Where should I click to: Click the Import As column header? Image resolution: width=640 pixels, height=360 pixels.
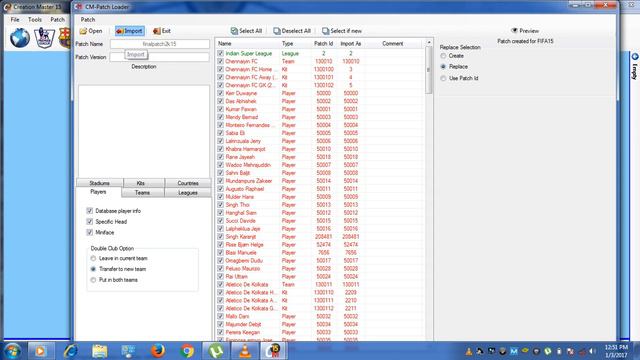(351, 43)
